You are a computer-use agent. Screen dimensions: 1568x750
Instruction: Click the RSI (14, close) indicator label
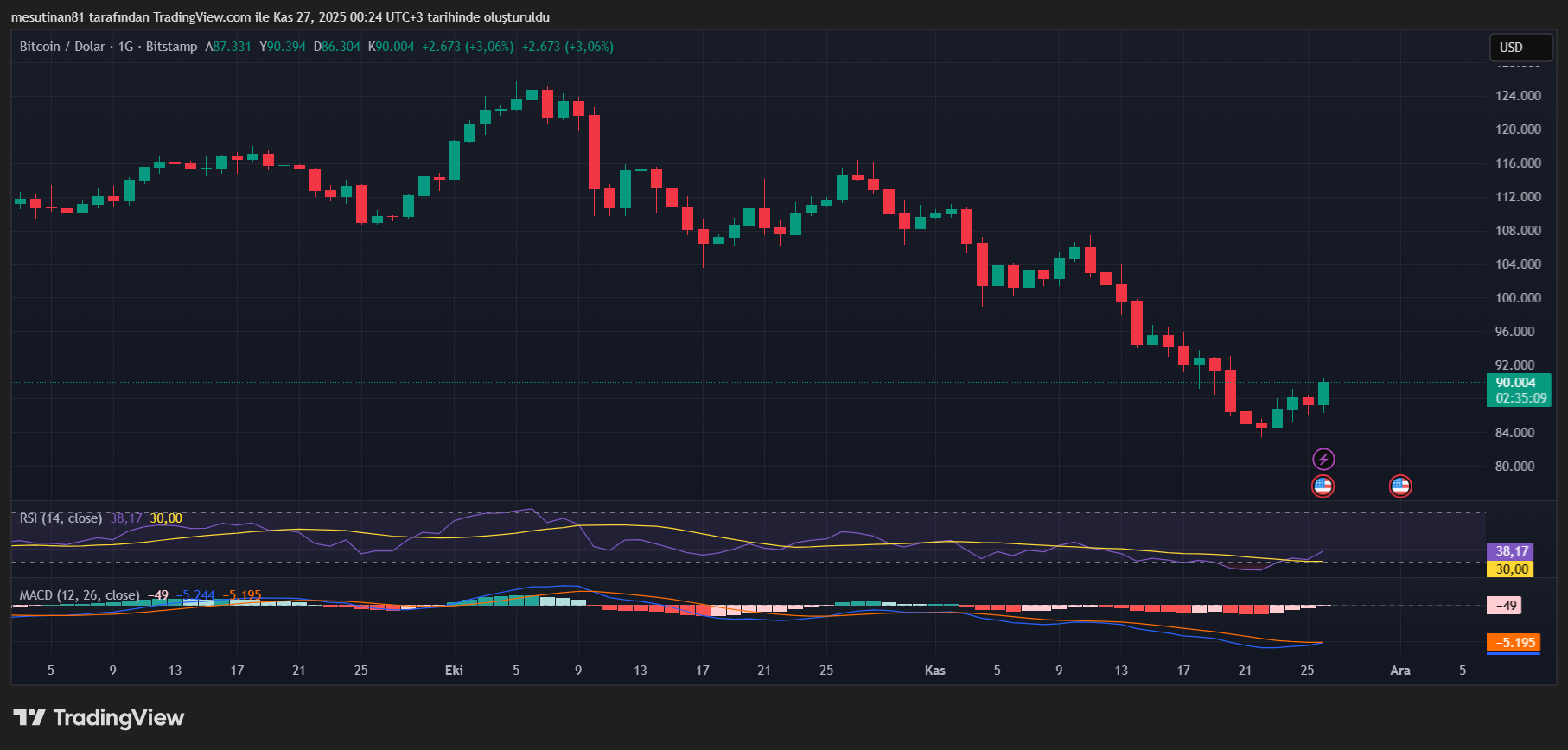click(61, 518)
